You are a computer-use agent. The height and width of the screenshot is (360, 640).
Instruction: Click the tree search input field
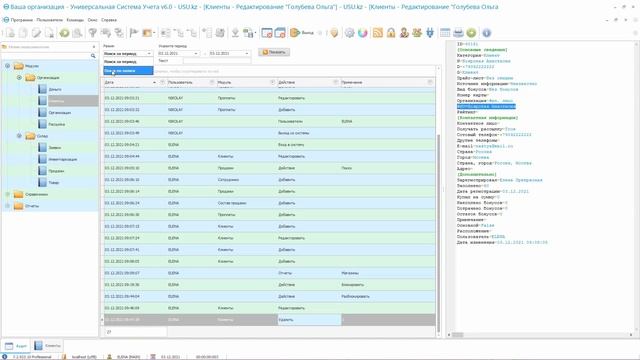click(x=46, y=56)
